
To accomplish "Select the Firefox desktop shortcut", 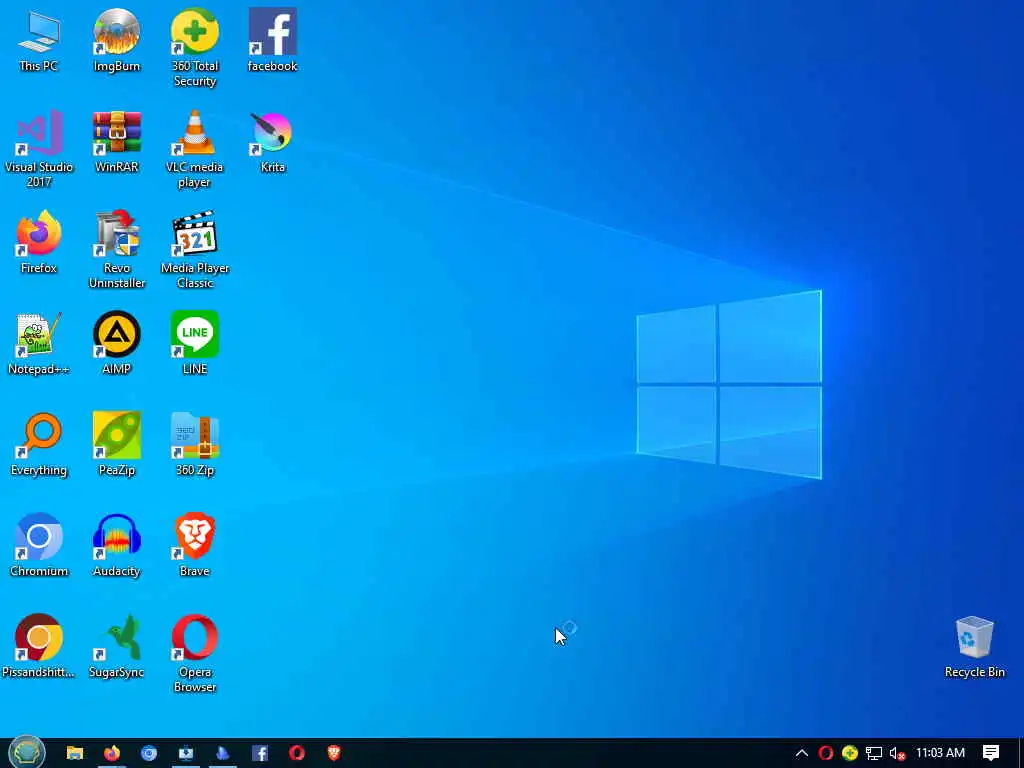I will 39,243.
